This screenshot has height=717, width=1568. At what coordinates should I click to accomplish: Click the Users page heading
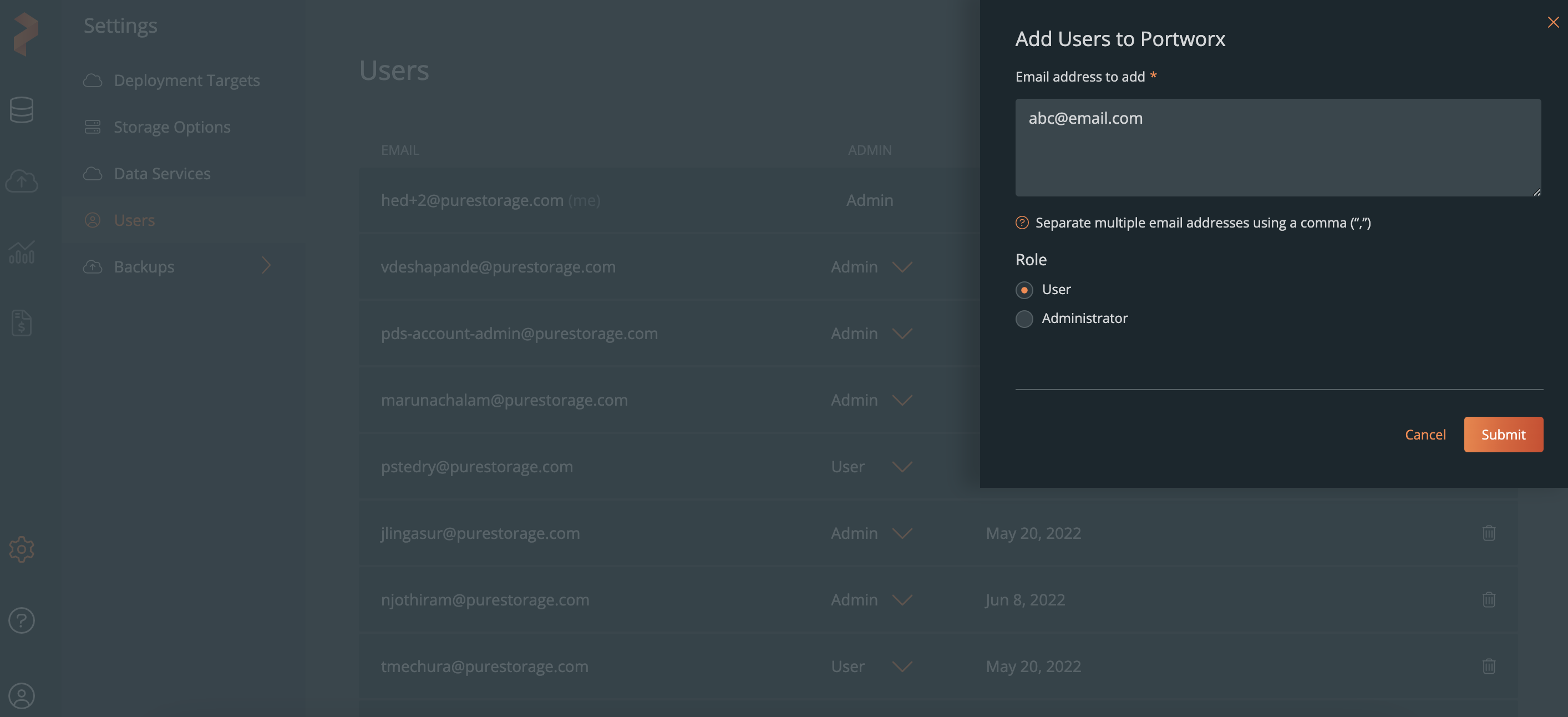point(394,70)
